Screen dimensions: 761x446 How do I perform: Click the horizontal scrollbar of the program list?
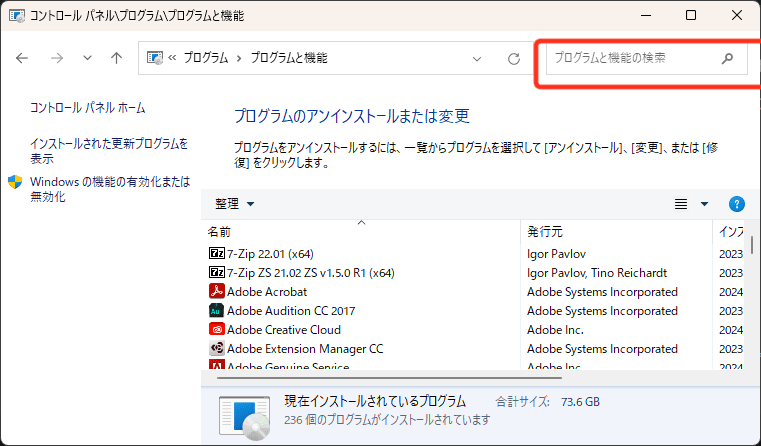389,378
